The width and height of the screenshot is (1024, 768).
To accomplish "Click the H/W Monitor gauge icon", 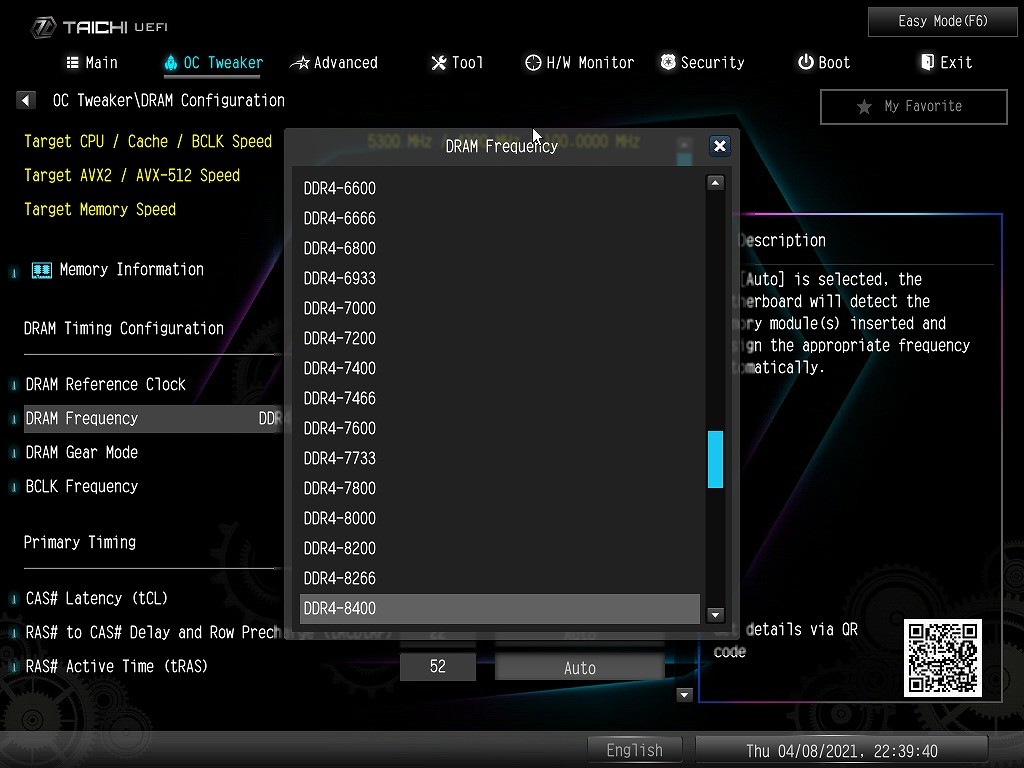I will [x=533, y=62].
